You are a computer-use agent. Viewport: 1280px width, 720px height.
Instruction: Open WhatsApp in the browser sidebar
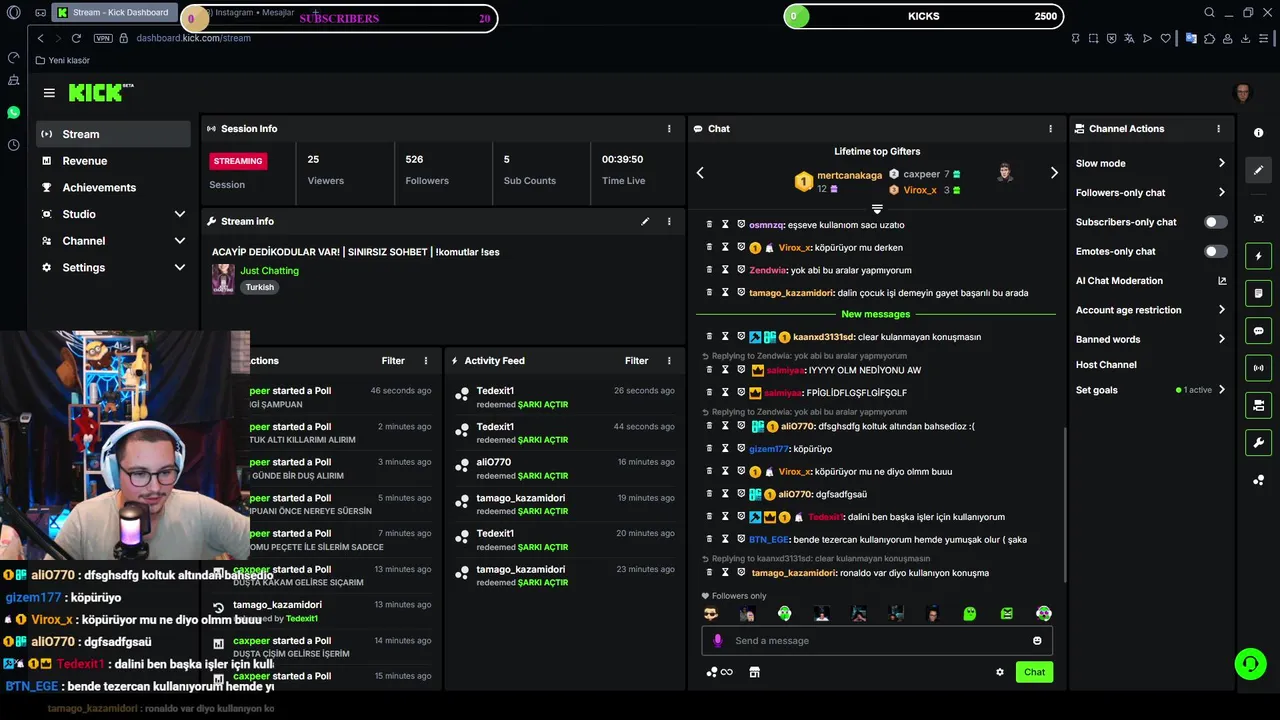pos(13,113)
